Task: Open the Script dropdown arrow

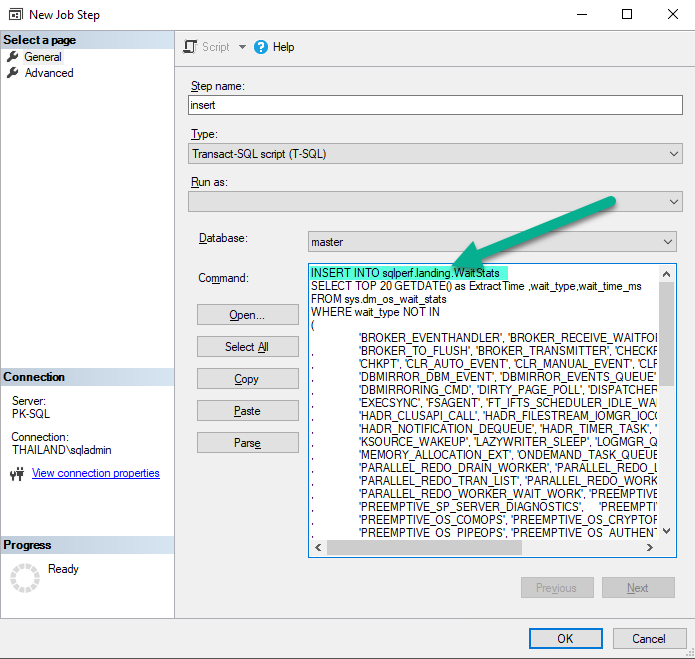Action: (x=242, y=47)
